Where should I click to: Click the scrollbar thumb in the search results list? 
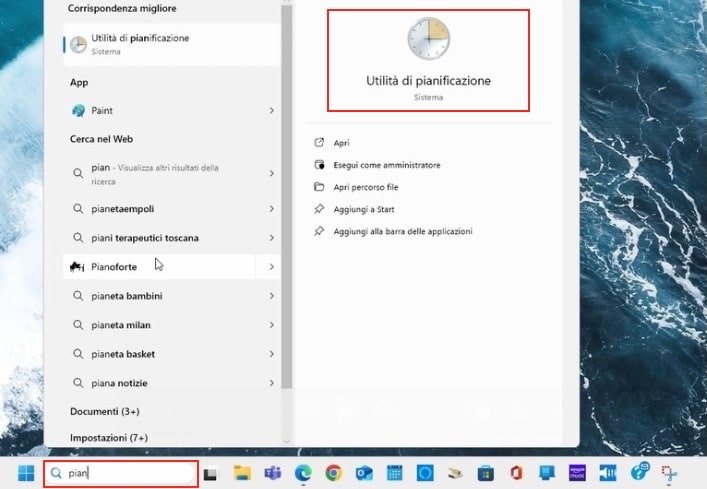coord(286,197)
